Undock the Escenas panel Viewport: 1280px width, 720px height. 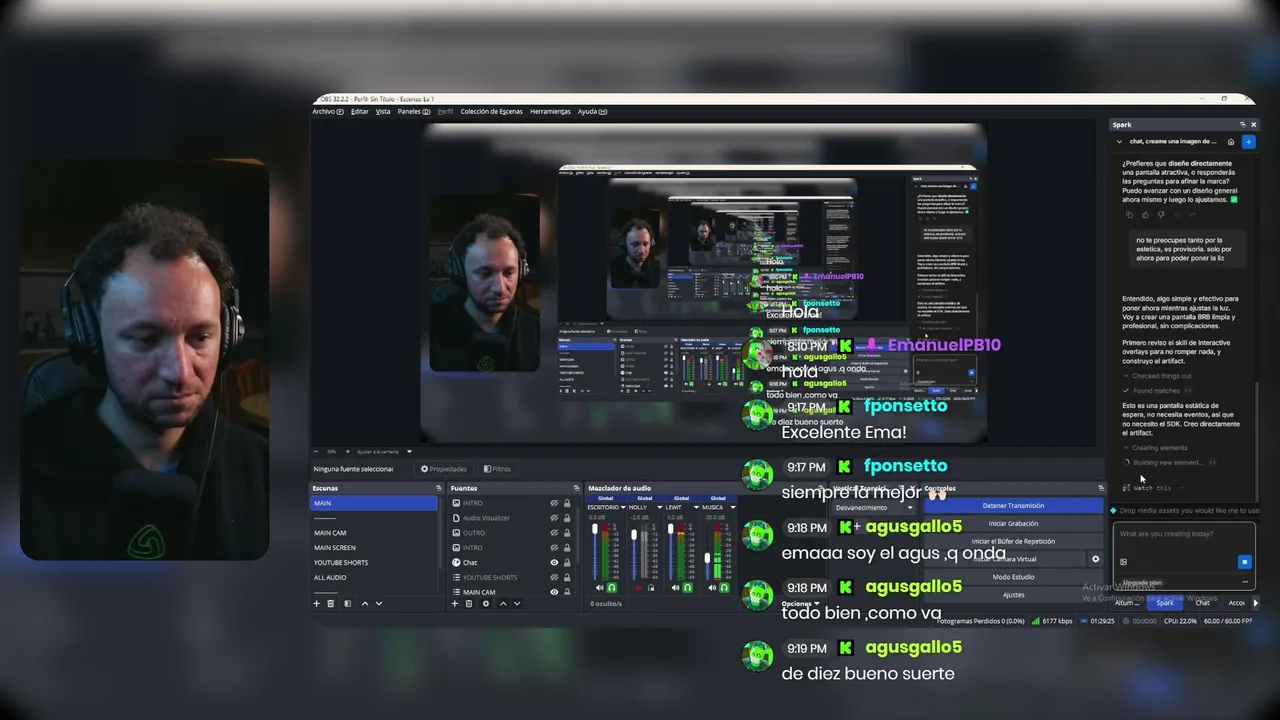[438, 488]
